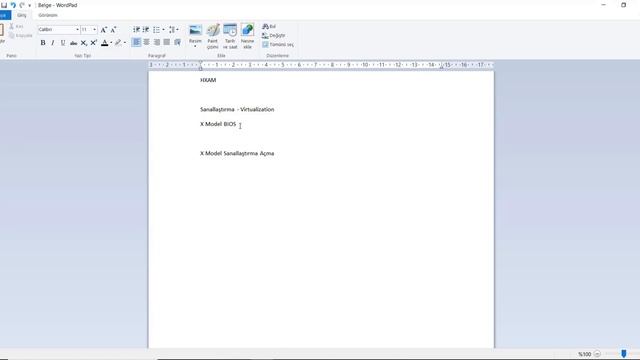Switch to the Giriş ribbon tab
This screenshot has height=360, width=640.
point(22,15)
